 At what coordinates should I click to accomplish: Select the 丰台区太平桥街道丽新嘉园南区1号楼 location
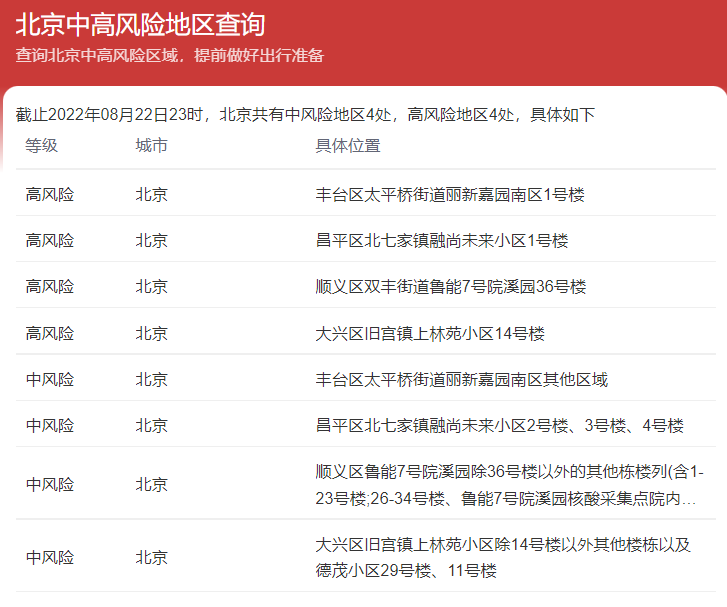coord(449,194)
